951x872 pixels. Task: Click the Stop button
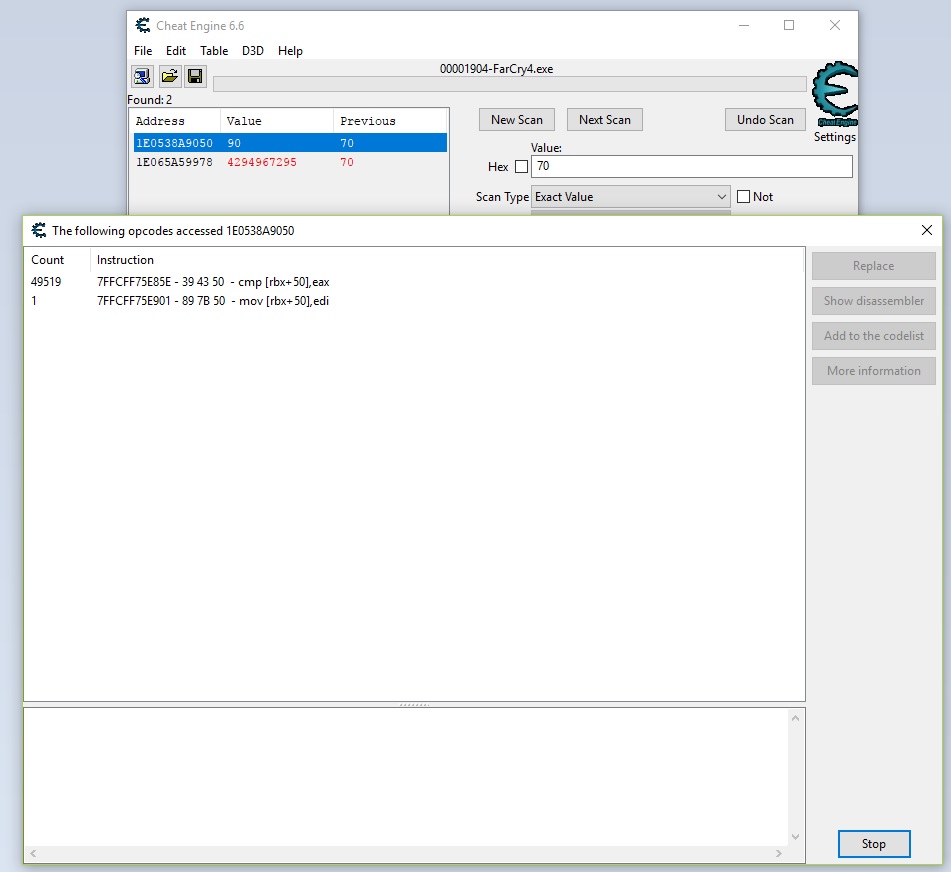pos(874,843)
